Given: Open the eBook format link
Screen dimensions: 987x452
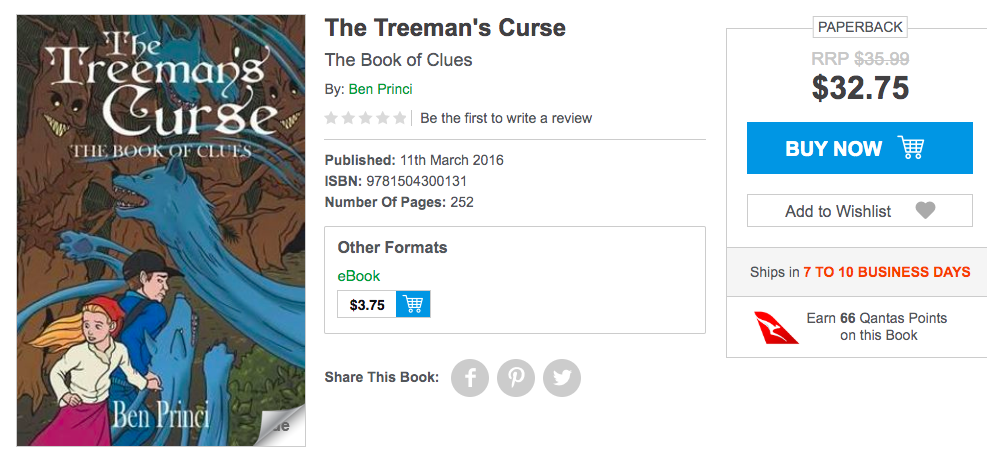Looking at the screenshot, I should pyautogui.click(x=359, y=276).
